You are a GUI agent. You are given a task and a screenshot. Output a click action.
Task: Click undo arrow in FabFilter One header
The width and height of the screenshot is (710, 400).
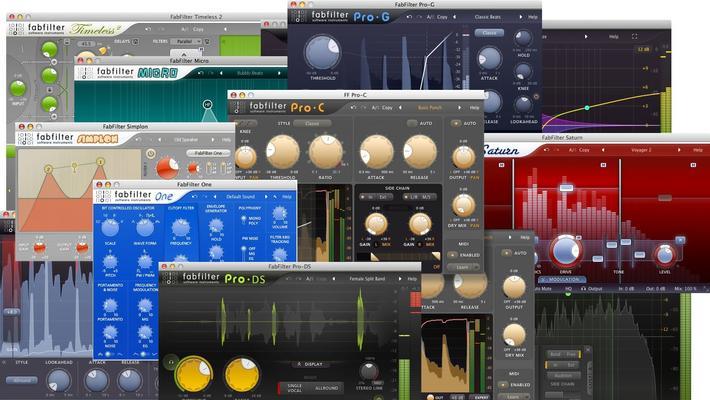pos(195,197)
